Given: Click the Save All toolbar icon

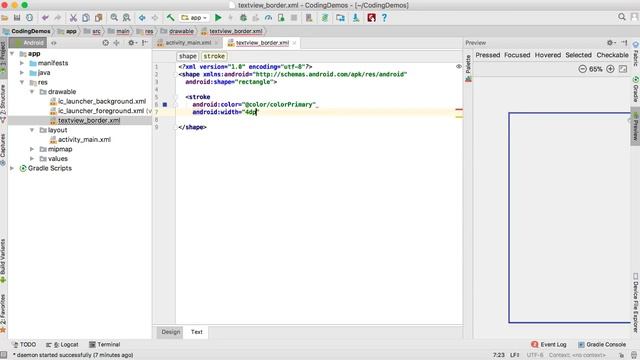Looking at the screenshot, I should pyautogui.click(x=17, y=18).
